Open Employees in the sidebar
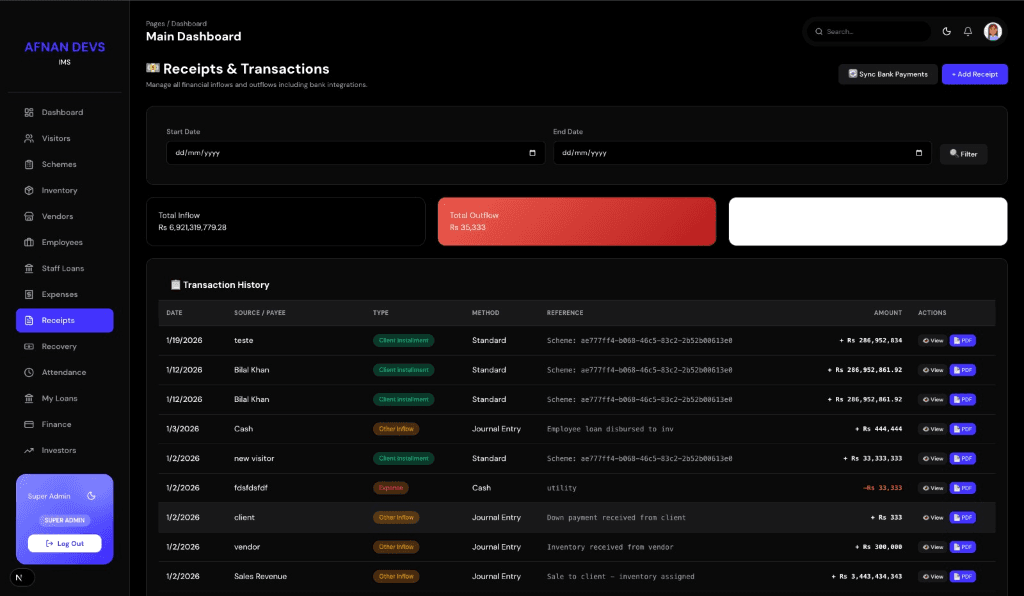 [64, 242]
